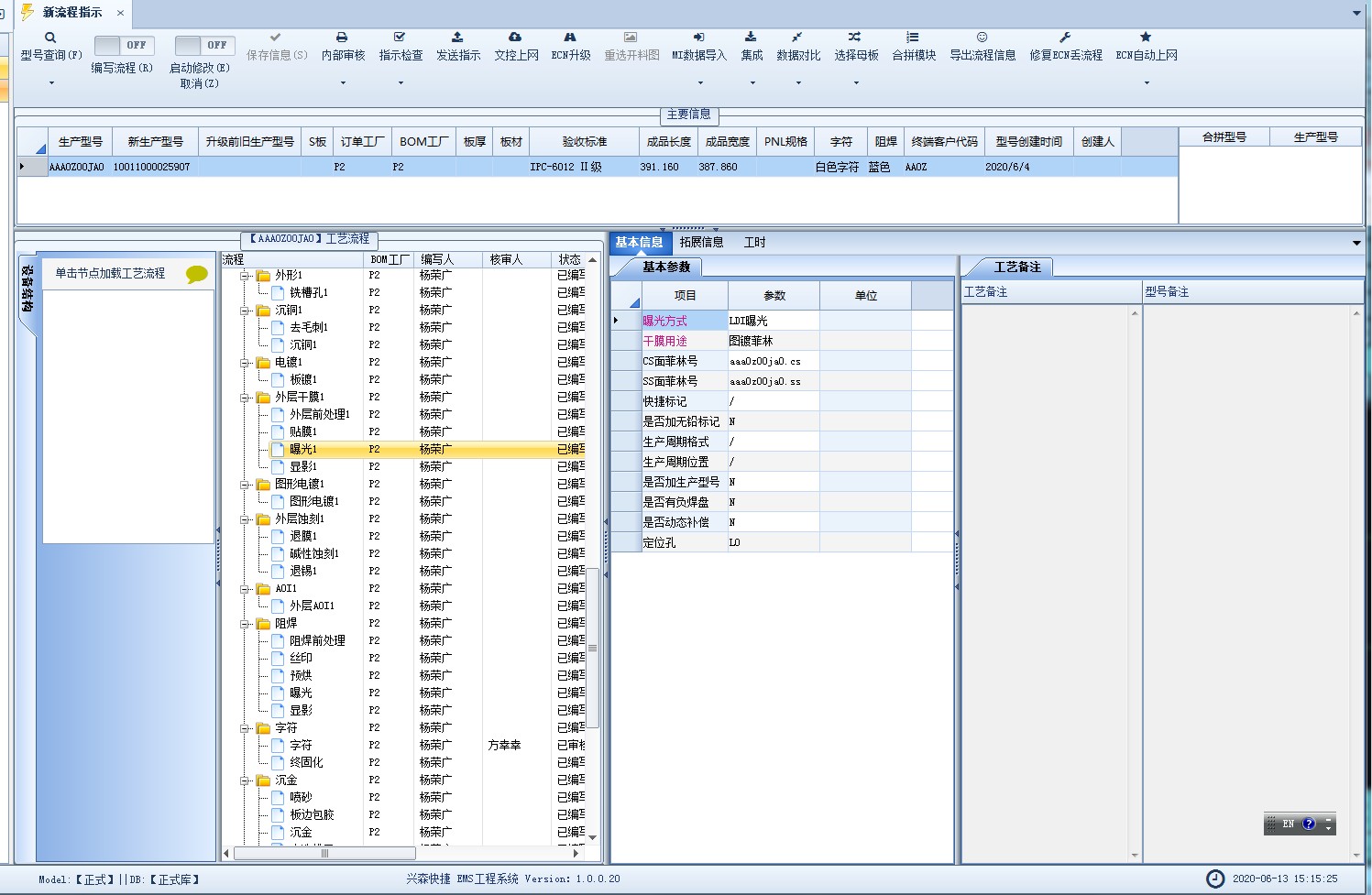
Task: Click the 集成 download icon
Action: tap(751, 38)
